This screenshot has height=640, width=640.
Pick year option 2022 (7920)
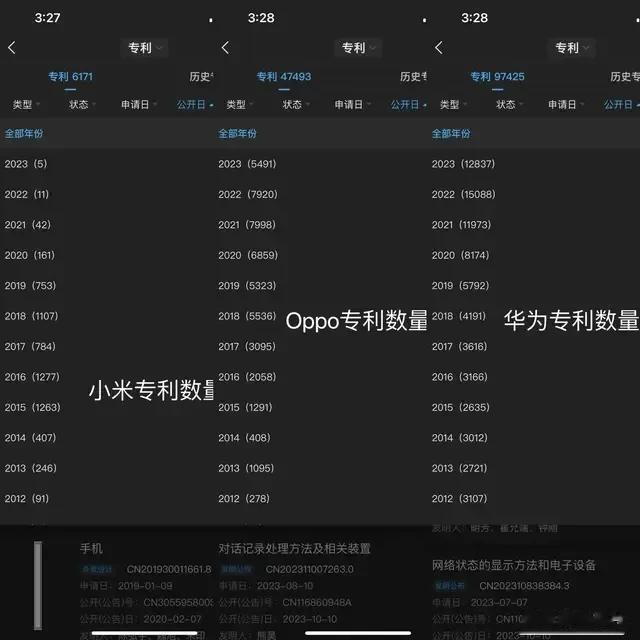pos(248,194)
